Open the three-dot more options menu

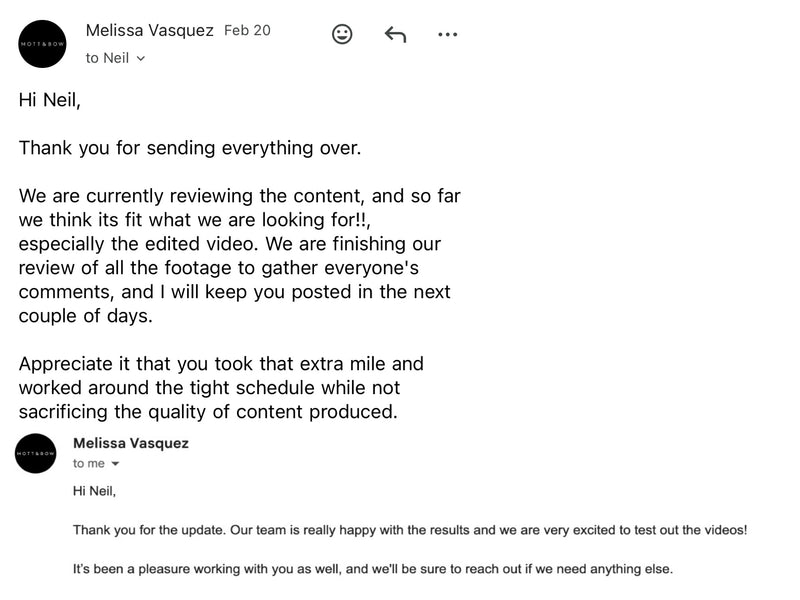tap(447, 35)
